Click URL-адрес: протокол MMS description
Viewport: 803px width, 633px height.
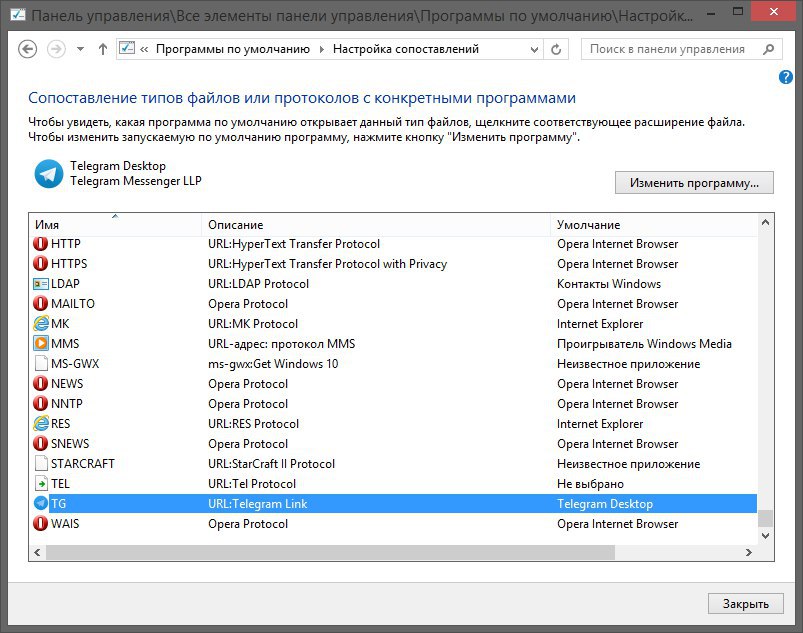[281, 344]
